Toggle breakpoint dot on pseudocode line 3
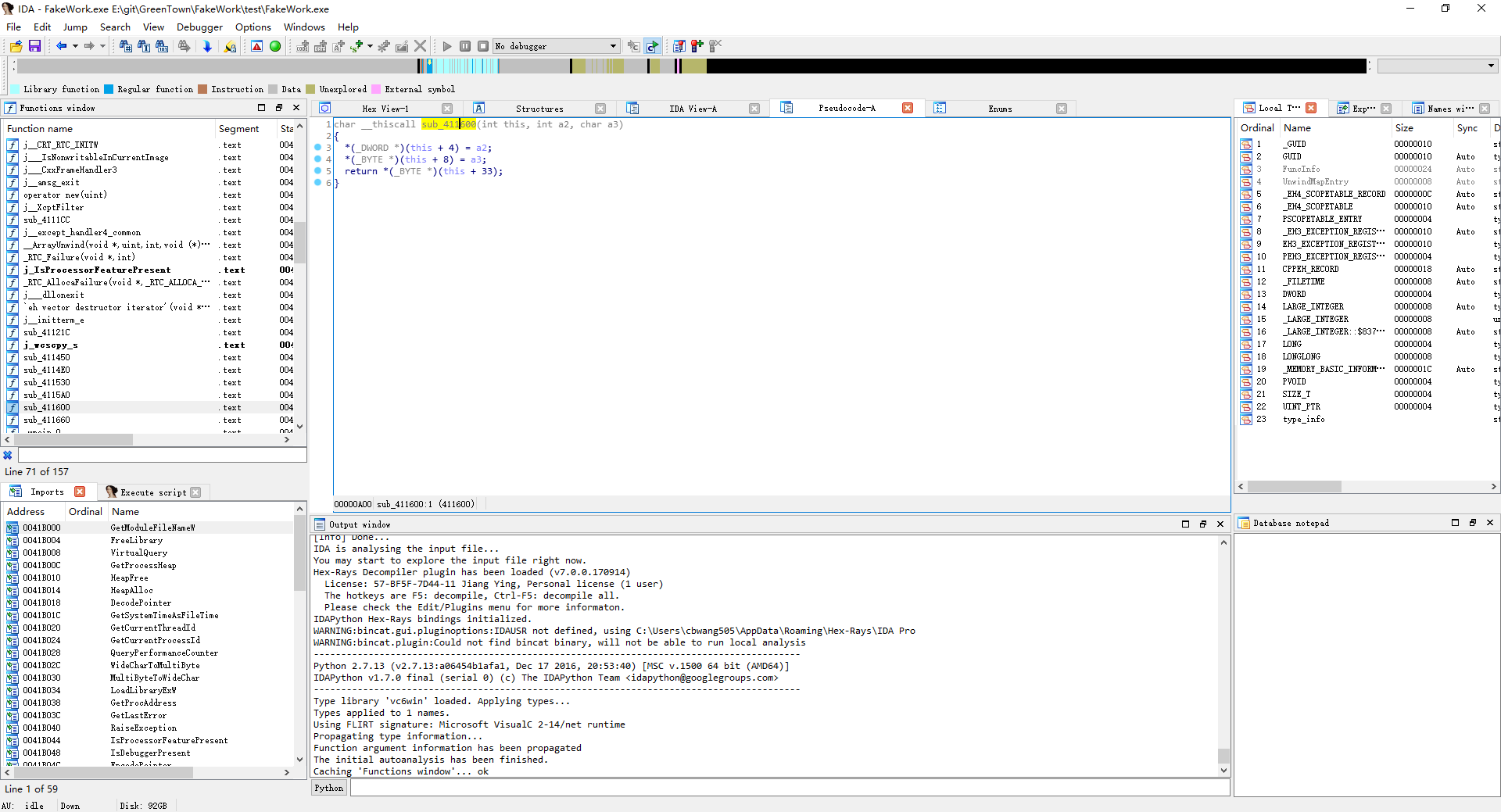1501x812 pixels. (317, 147)
